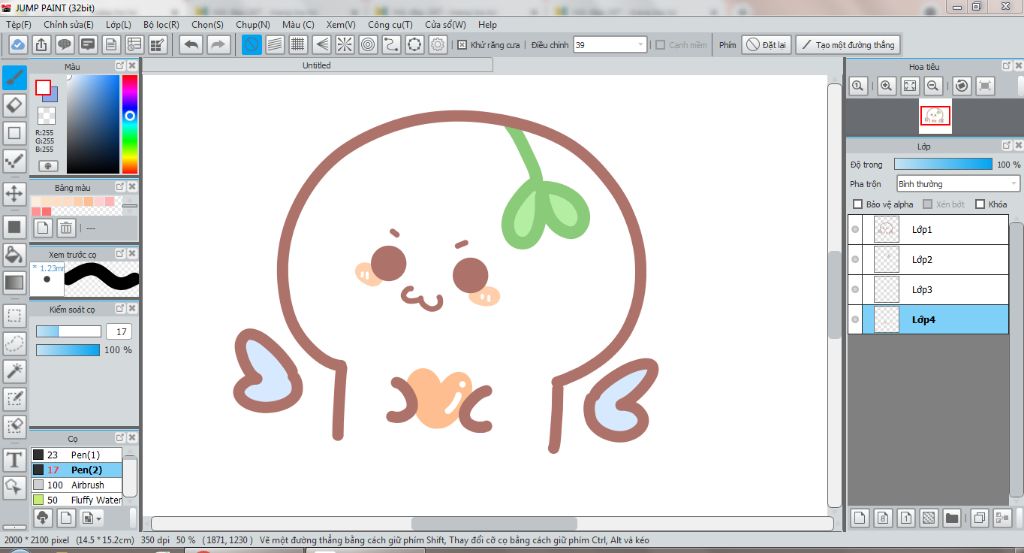Click the Undo arrow
This screenshot has width=1024, height=553.
(191, 44)
